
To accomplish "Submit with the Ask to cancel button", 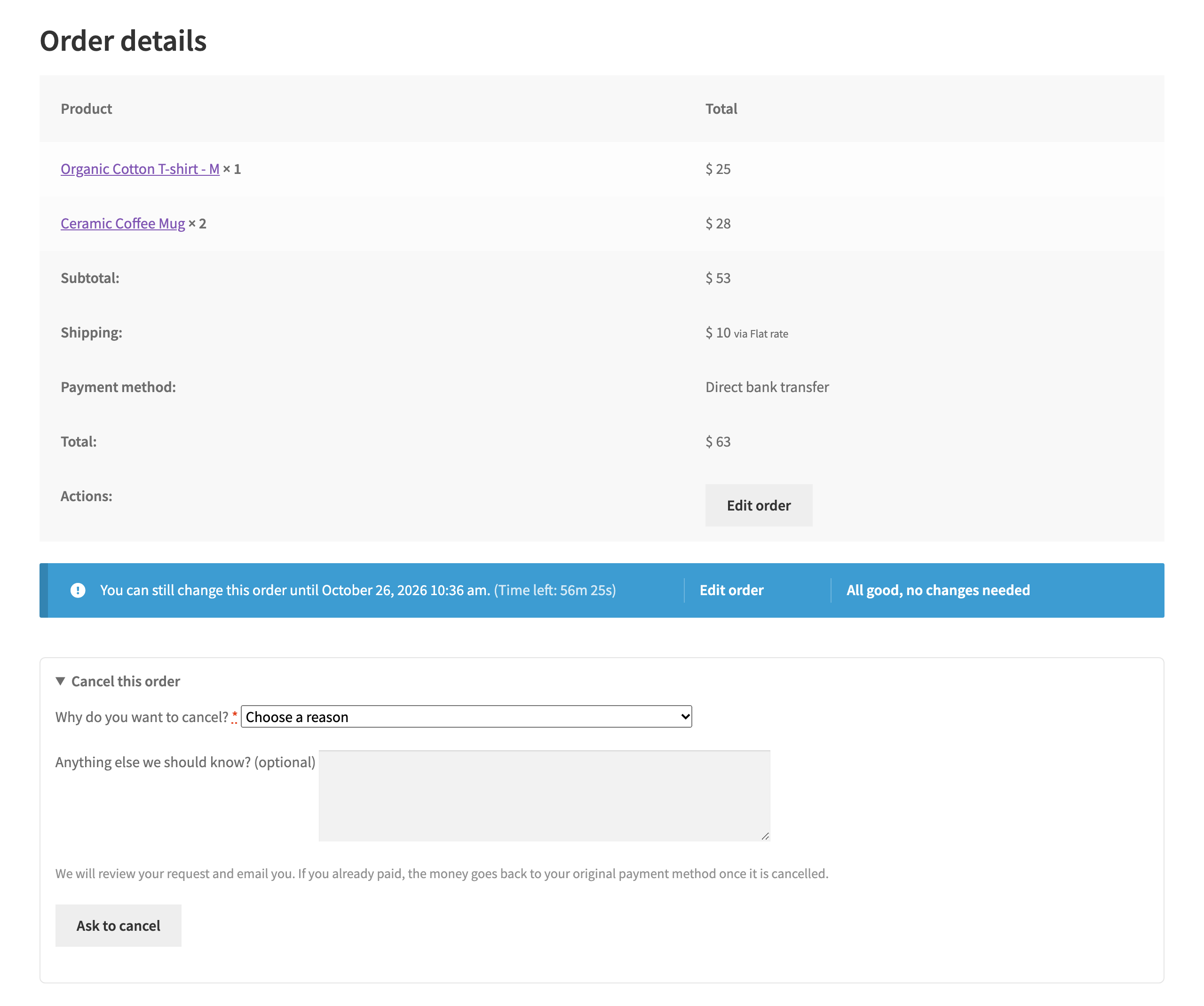I will click(118, 925).
